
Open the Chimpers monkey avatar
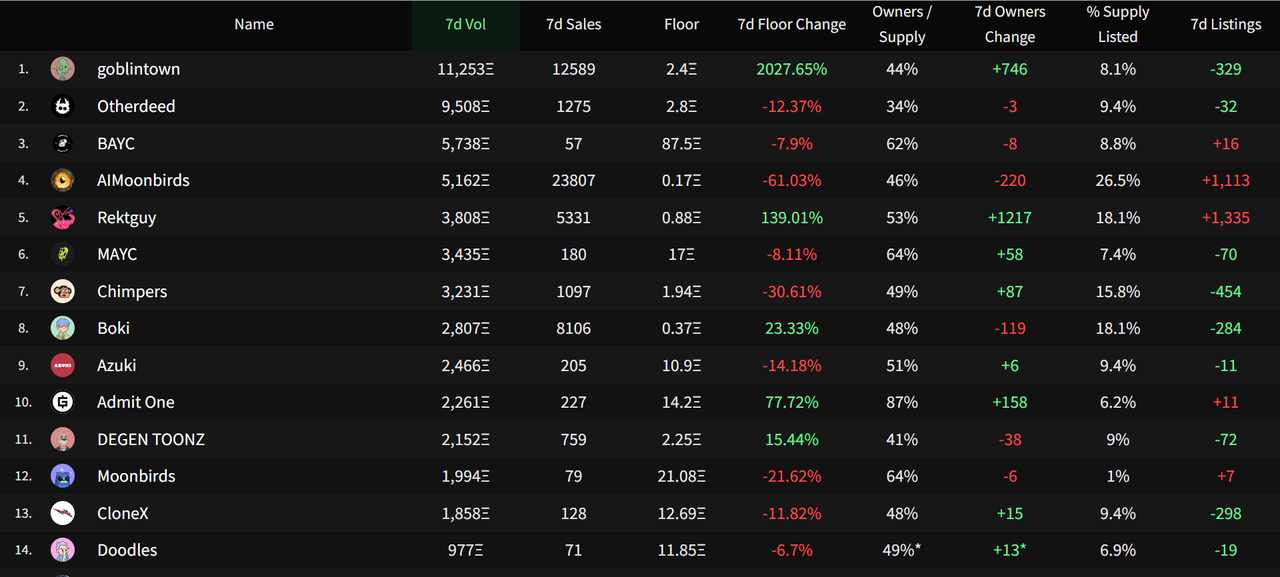click(x=63, y=291)
